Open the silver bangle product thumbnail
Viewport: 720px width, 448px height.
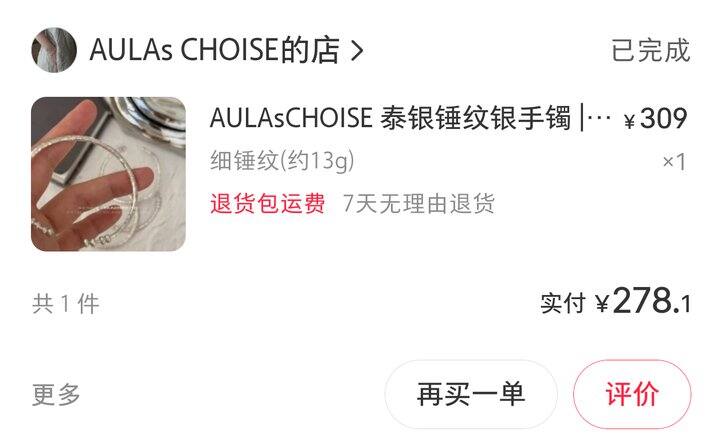[x=108, y=174]
